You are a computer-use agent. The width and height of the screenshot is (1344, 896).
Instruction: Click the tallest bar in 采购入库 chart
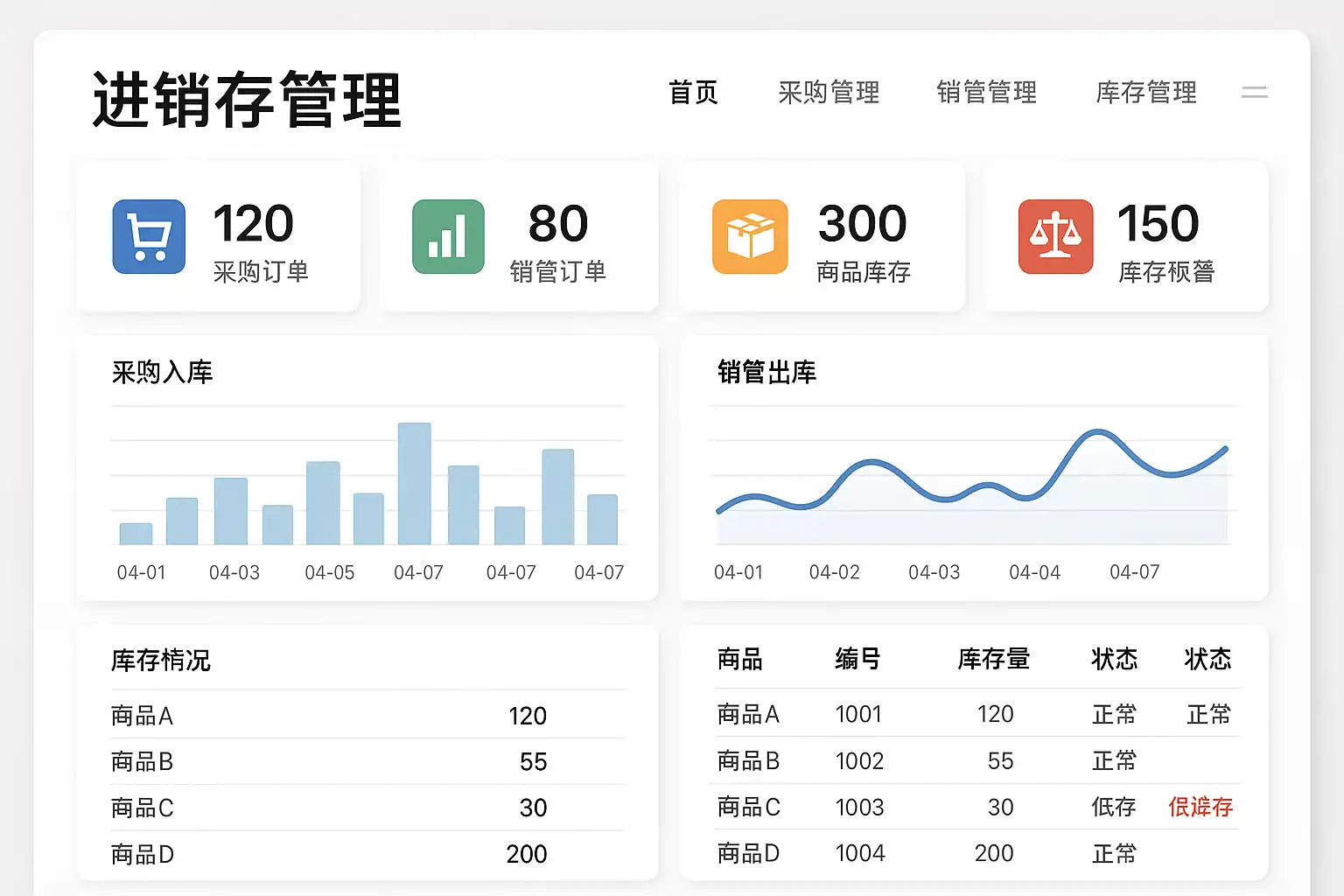click(414, 483)
